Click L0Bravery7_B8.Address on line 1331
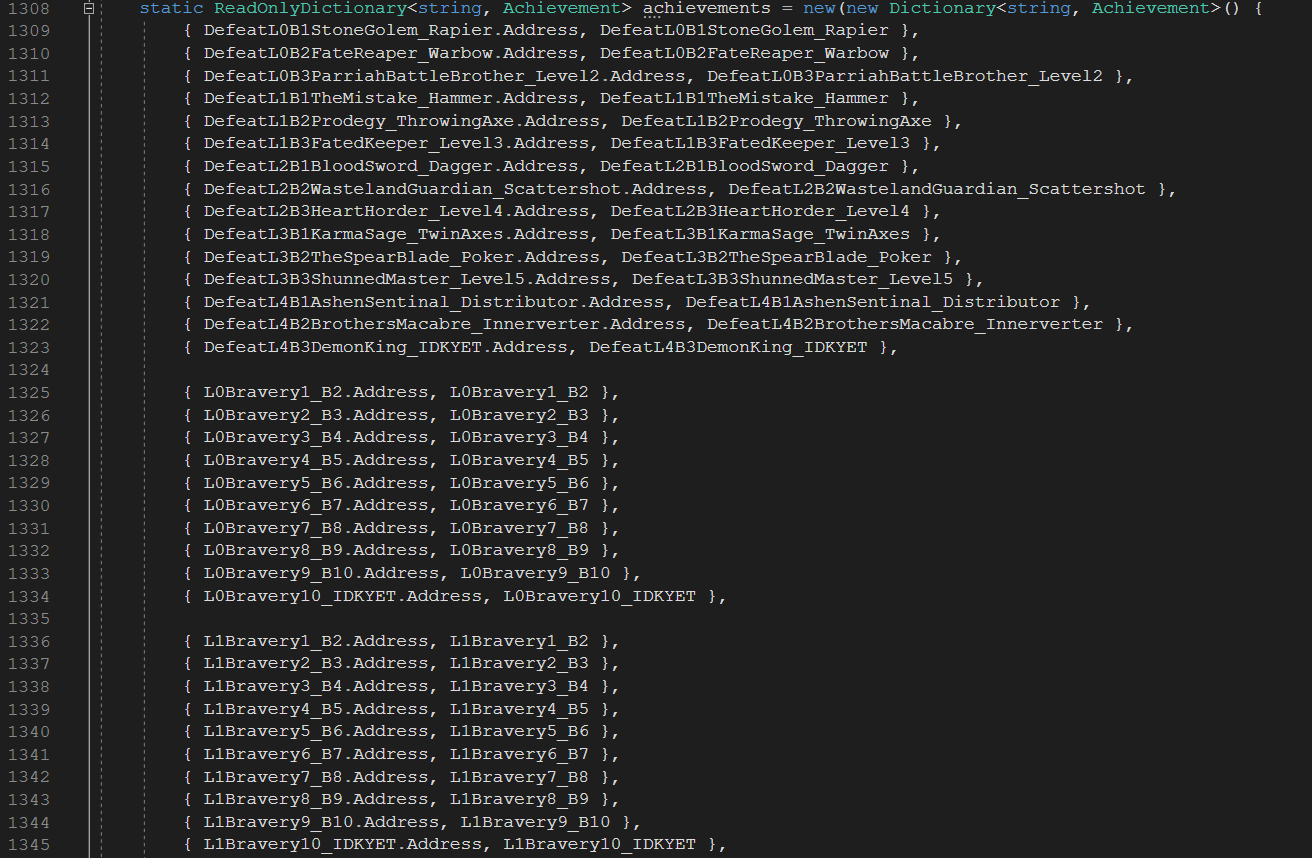Viewport: 1312px width, 858px height. tap(316, 528)
